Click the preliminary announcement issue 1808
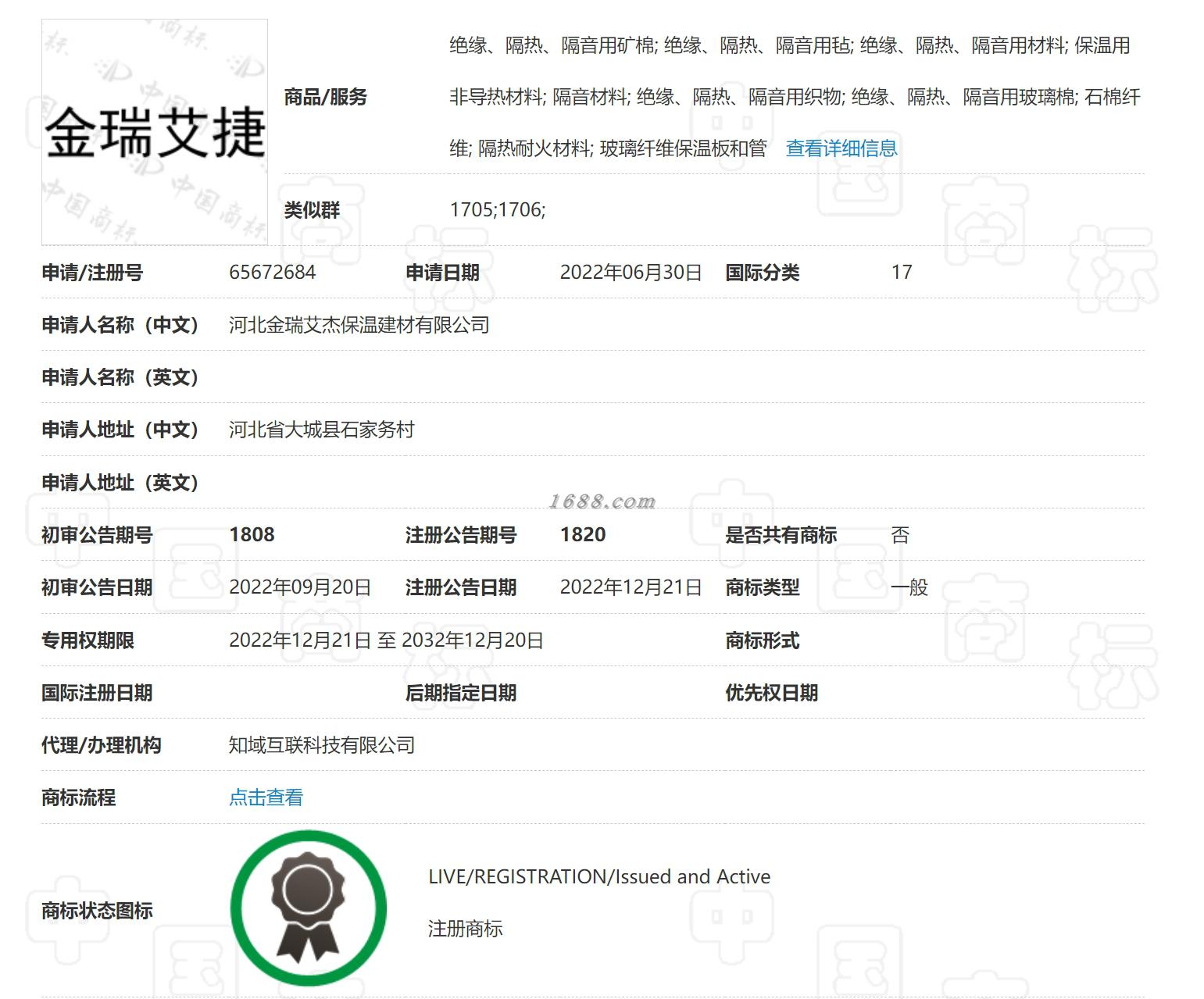Viewport: 1204px width, 999px height. pos(252,534)
